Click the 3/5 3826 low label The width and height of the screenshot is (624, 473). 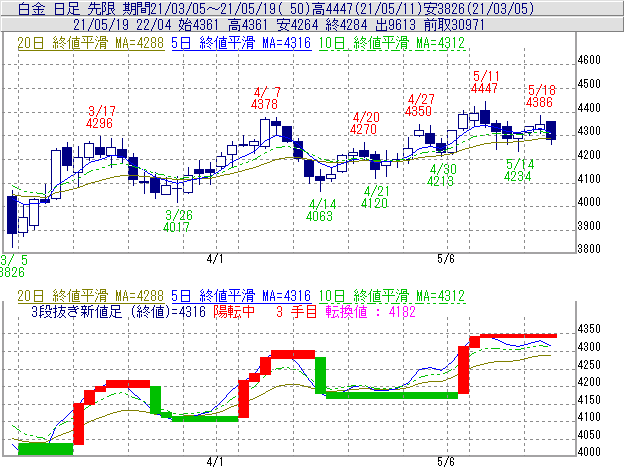click(x=14, y=266)
